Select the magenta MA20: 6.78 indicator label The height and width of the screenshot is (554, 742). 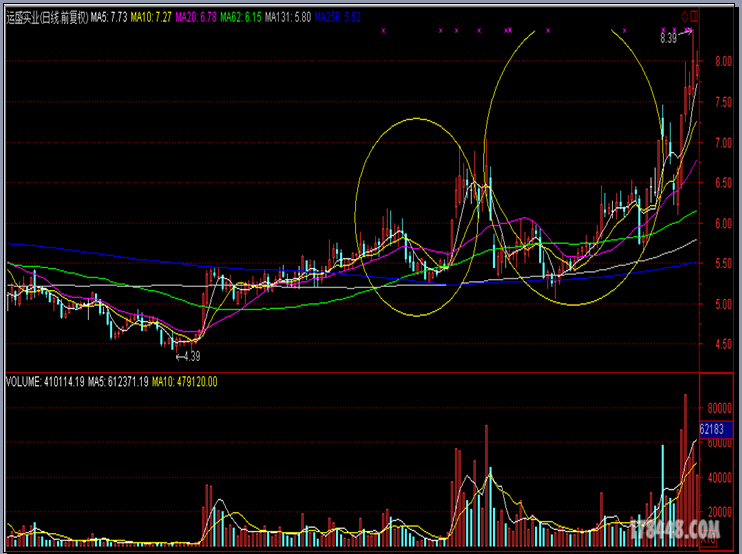(196, 18)
